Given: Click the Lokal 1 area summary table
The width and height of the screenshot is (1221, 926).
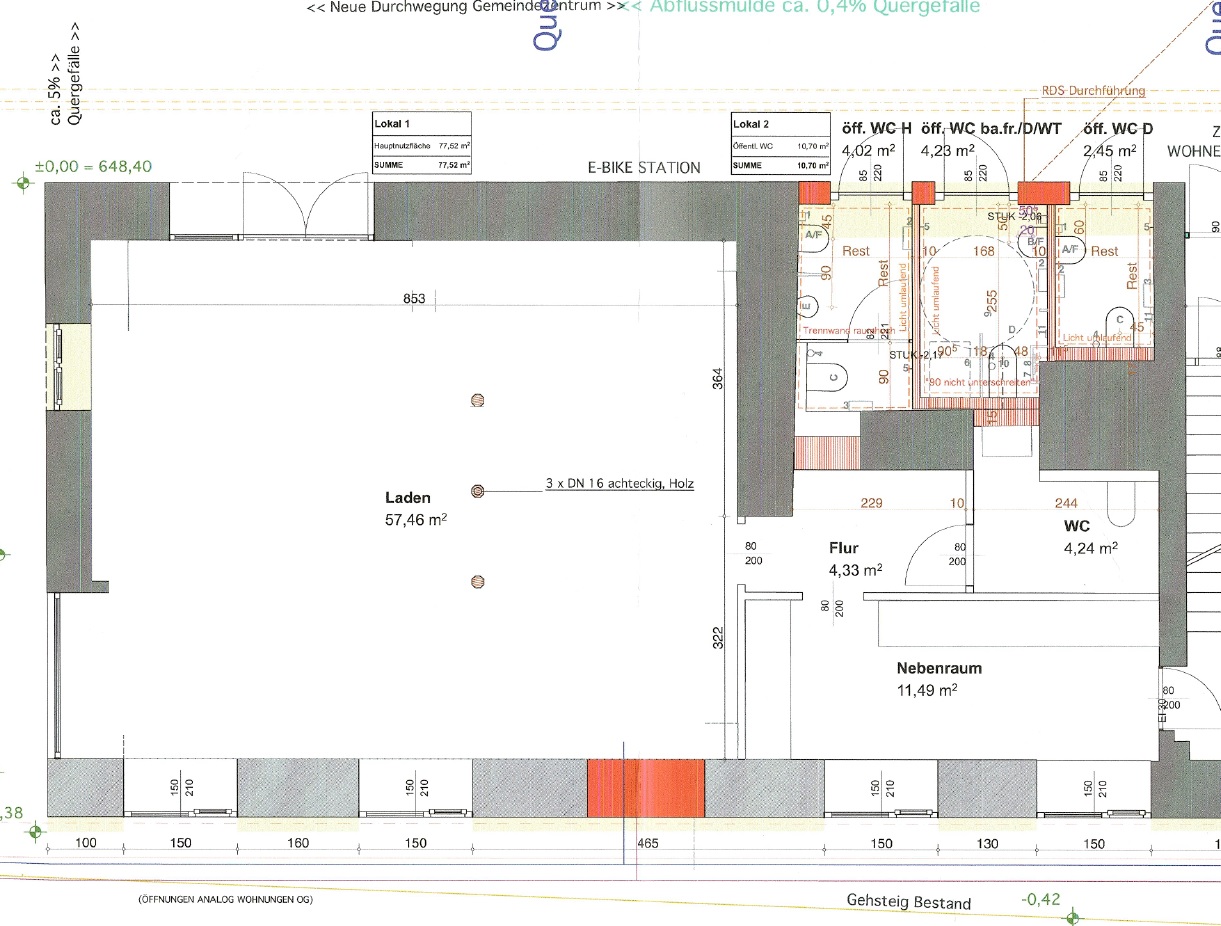Looking at the screenshot, I should tap(421, 144).
